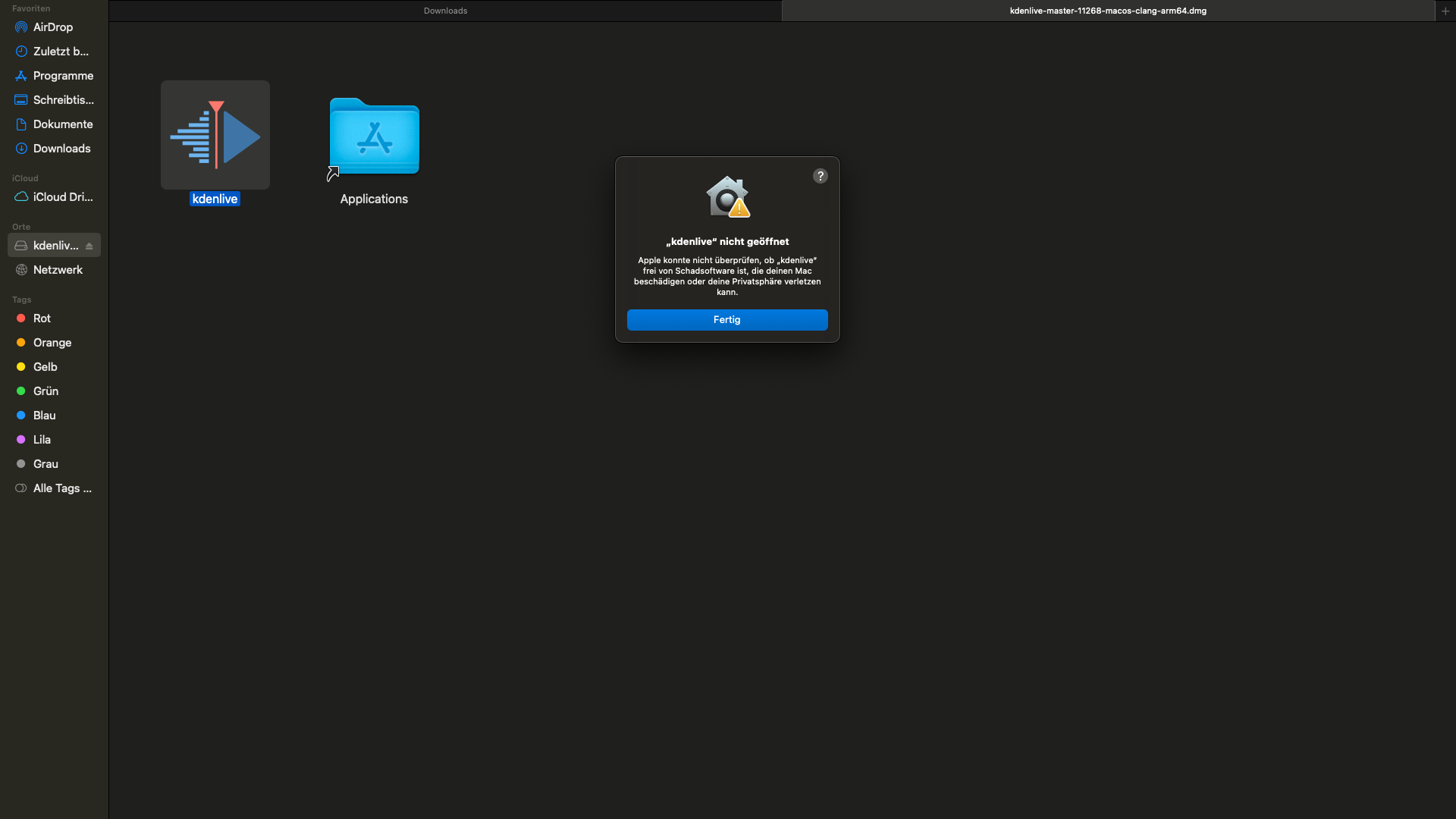
Task: Open Zuletzt benutzt in the sidebar
Action: (x=61, y=52)
